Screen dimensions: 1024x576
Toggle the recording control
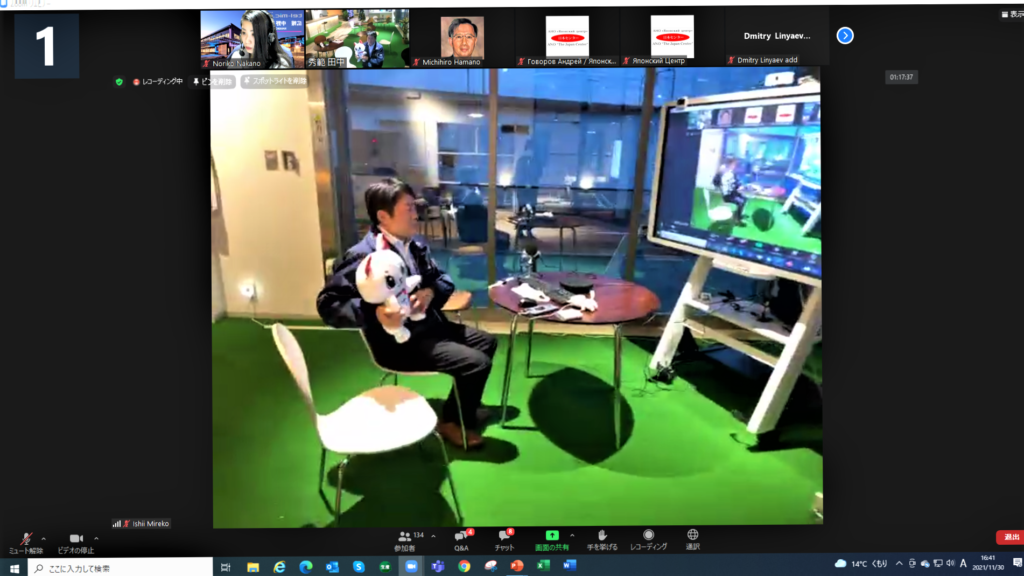tap(648, 541)
